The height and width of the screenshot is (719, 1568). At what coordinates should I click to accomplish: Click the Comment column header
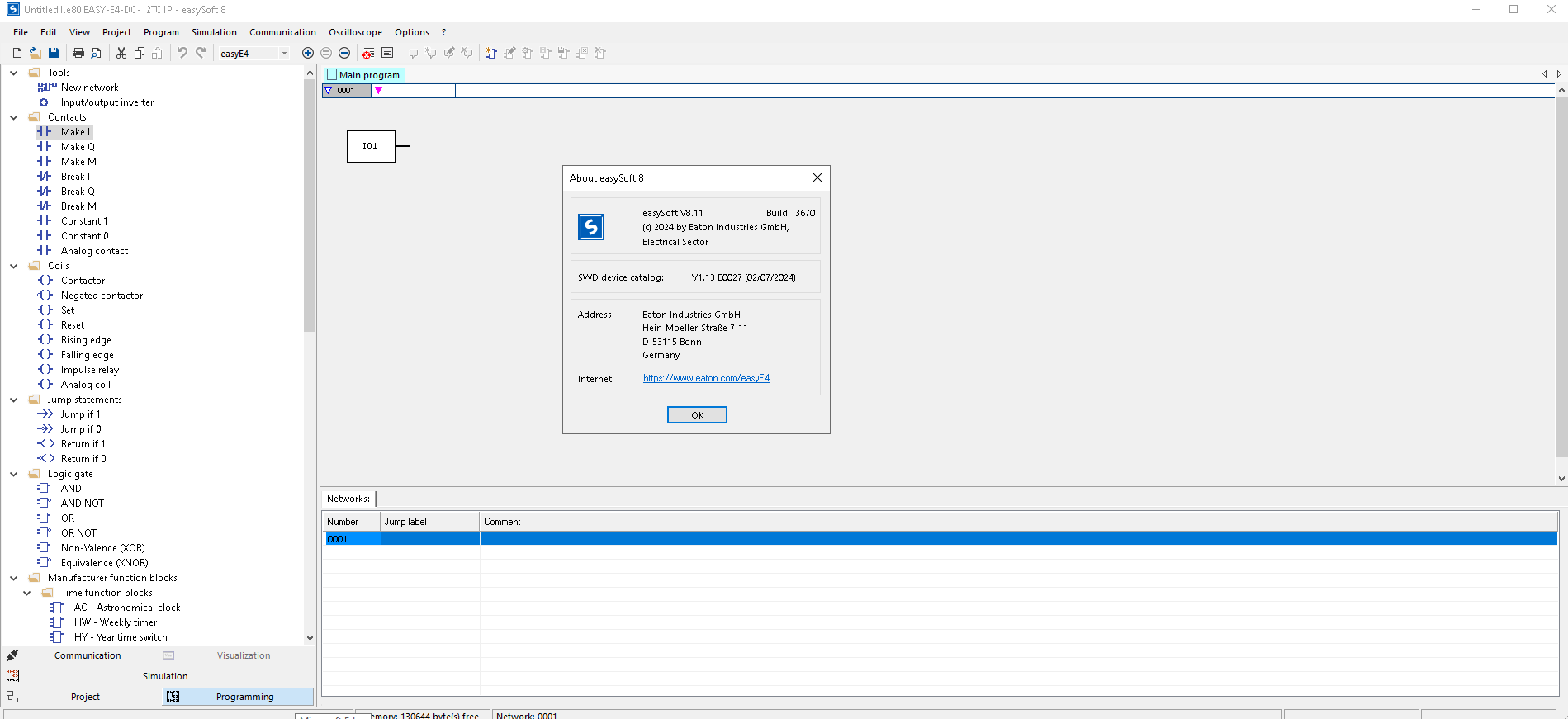pyautogui.click(x=1018, y=522)
